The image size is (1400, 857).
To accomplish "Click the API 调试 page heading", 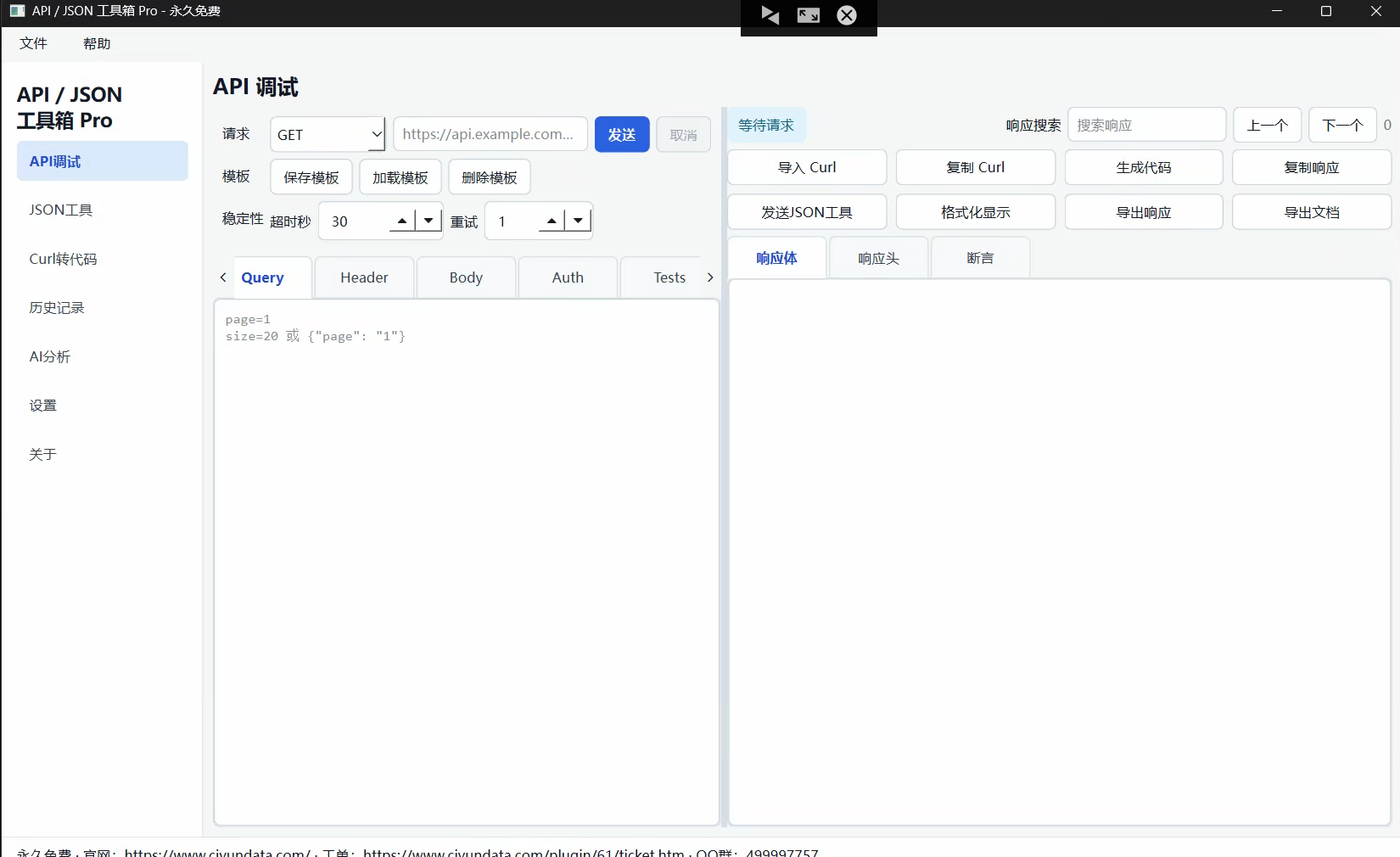I will pos(255,87).
